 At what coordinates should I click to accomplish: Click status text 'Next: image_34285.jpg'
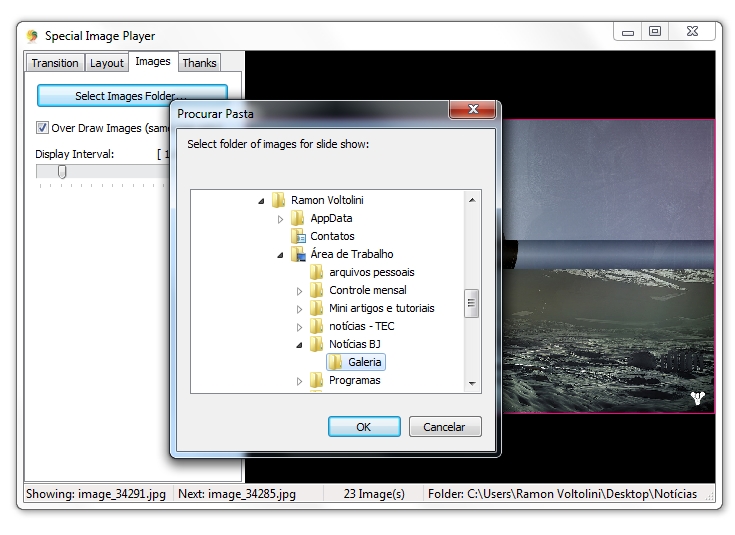(237, 494)
